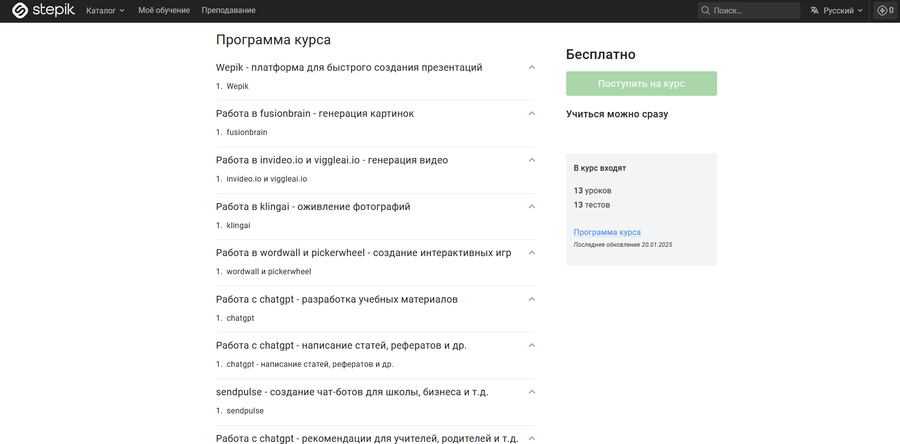Open the points counter icon showing 0
The width and height of the screenshot is (900, 444).
[886, 10]
